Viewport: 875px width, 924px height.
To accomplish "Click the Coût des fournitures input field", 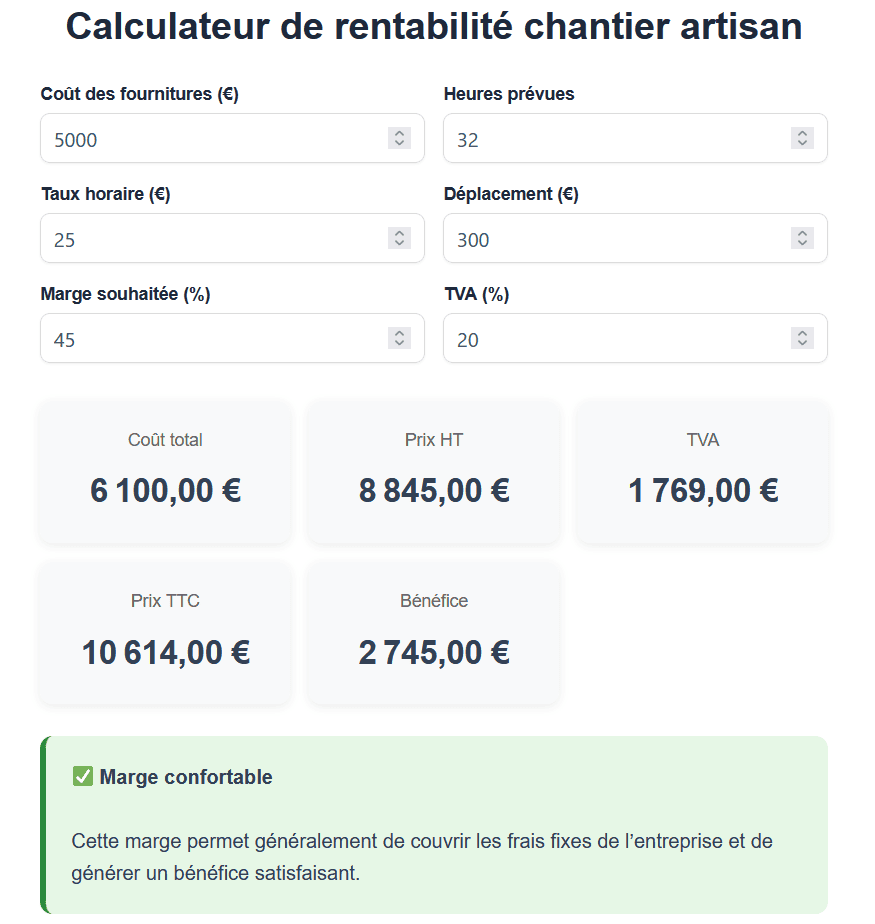I will [x=232, y=138].
